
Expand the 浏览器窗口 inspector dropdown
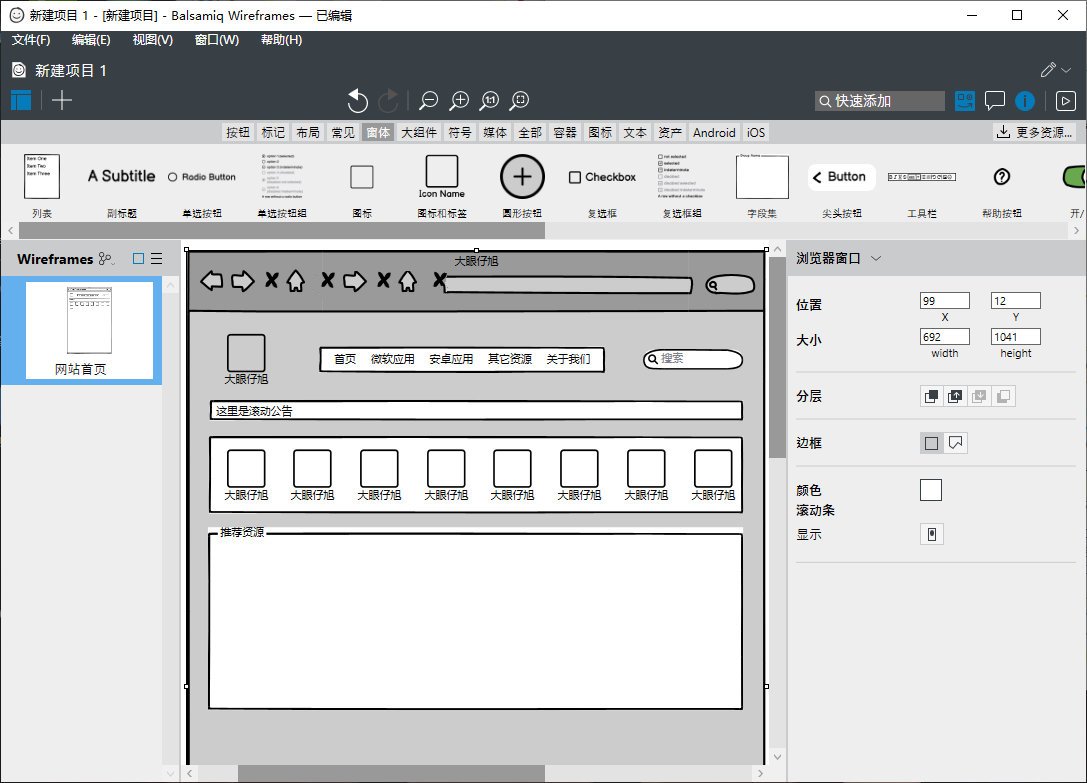click(876, 258)
